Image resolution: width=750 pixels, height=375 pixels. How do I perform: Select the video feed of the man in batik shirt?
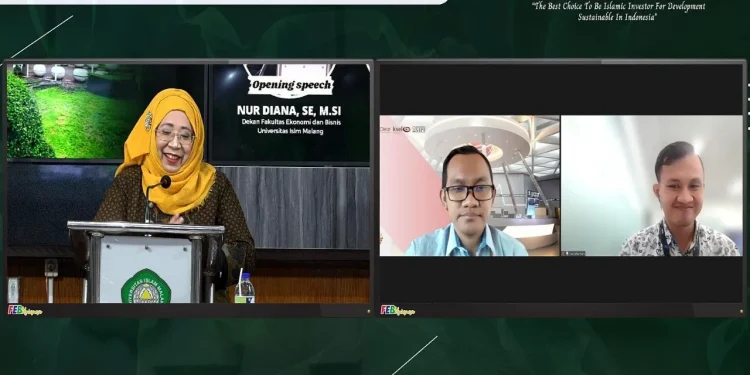651,186
